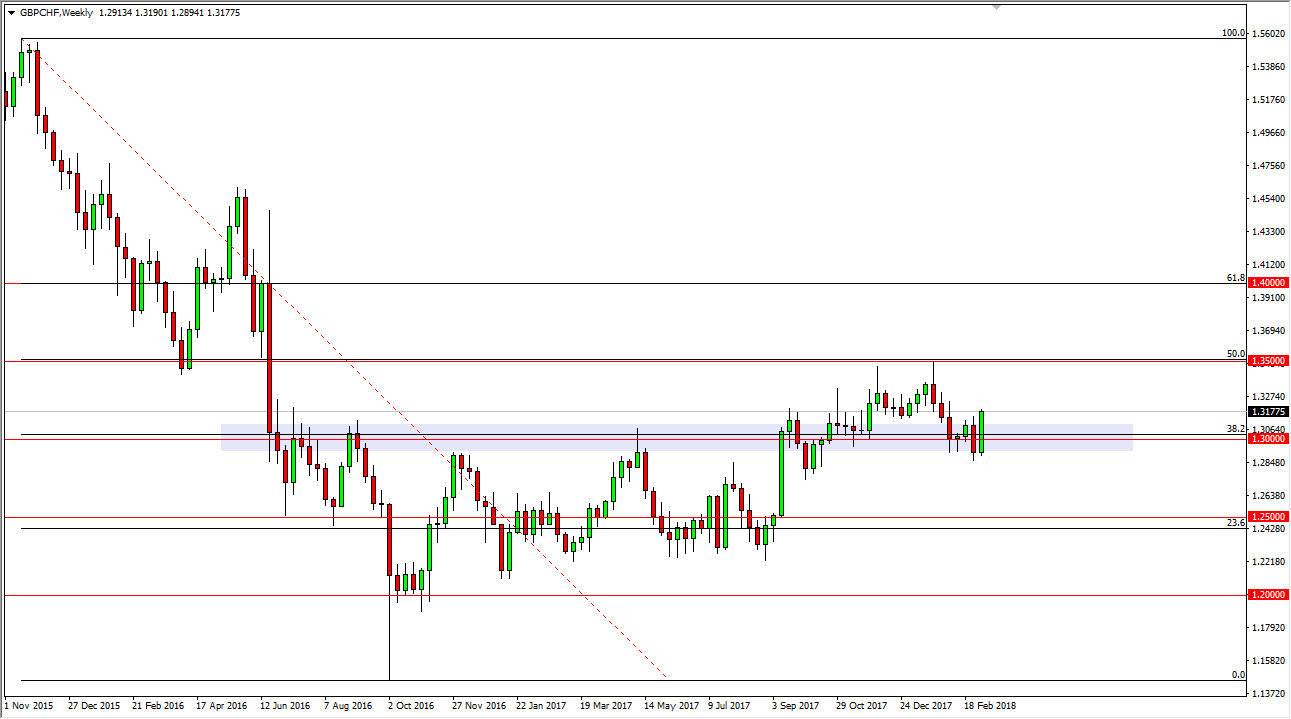
Task: Select the tall green candle near 3 Sep 2017
Action: pyautogui.click(x=780, y=475)
